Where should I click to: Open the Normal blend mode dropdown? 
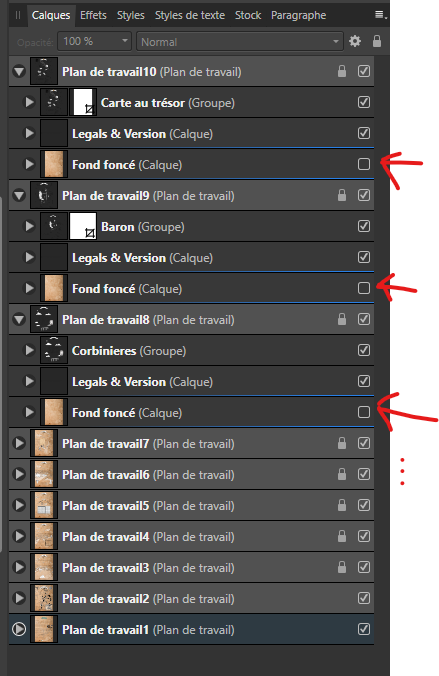point(240,42)
